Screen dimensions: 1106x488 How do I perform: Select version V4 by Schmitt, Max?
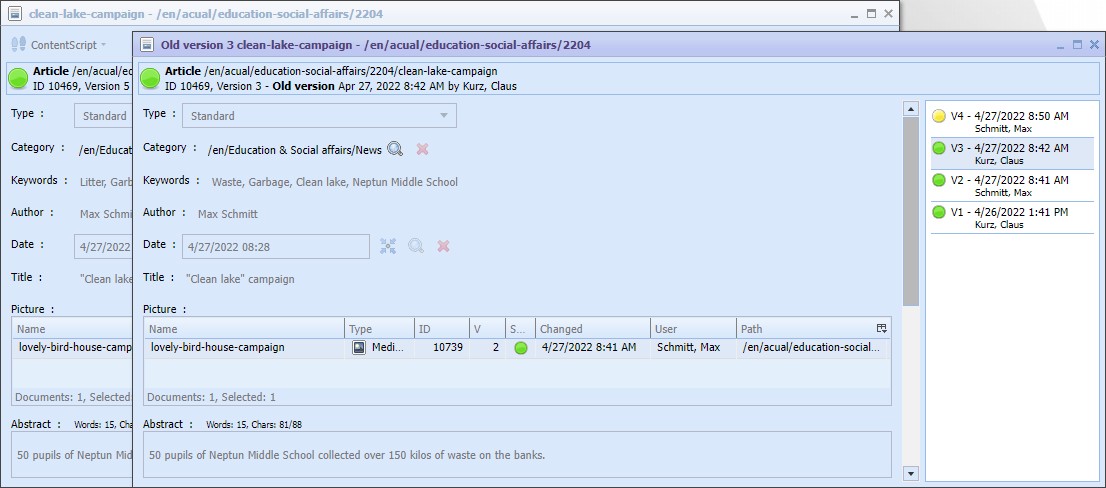coord(1012,121)
